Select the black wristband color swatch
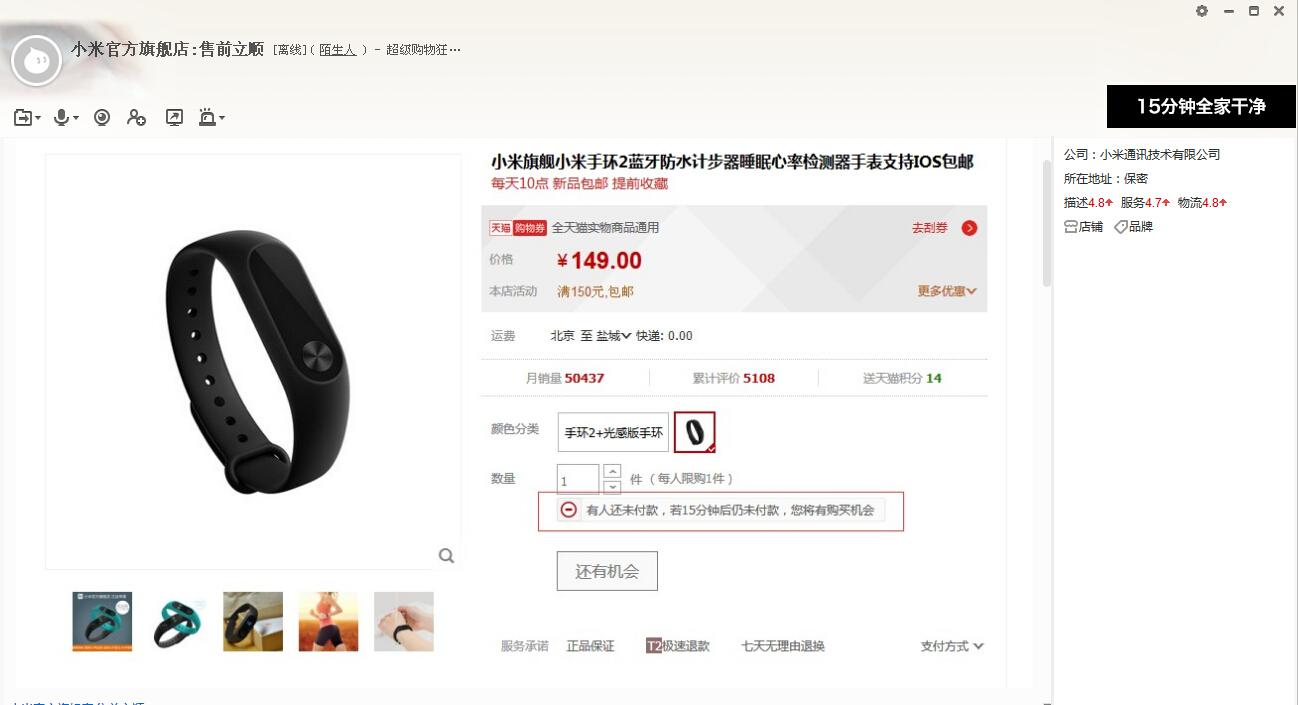Screen dimensions: 1298x705 pyautogui.click(x=695, y=432)
